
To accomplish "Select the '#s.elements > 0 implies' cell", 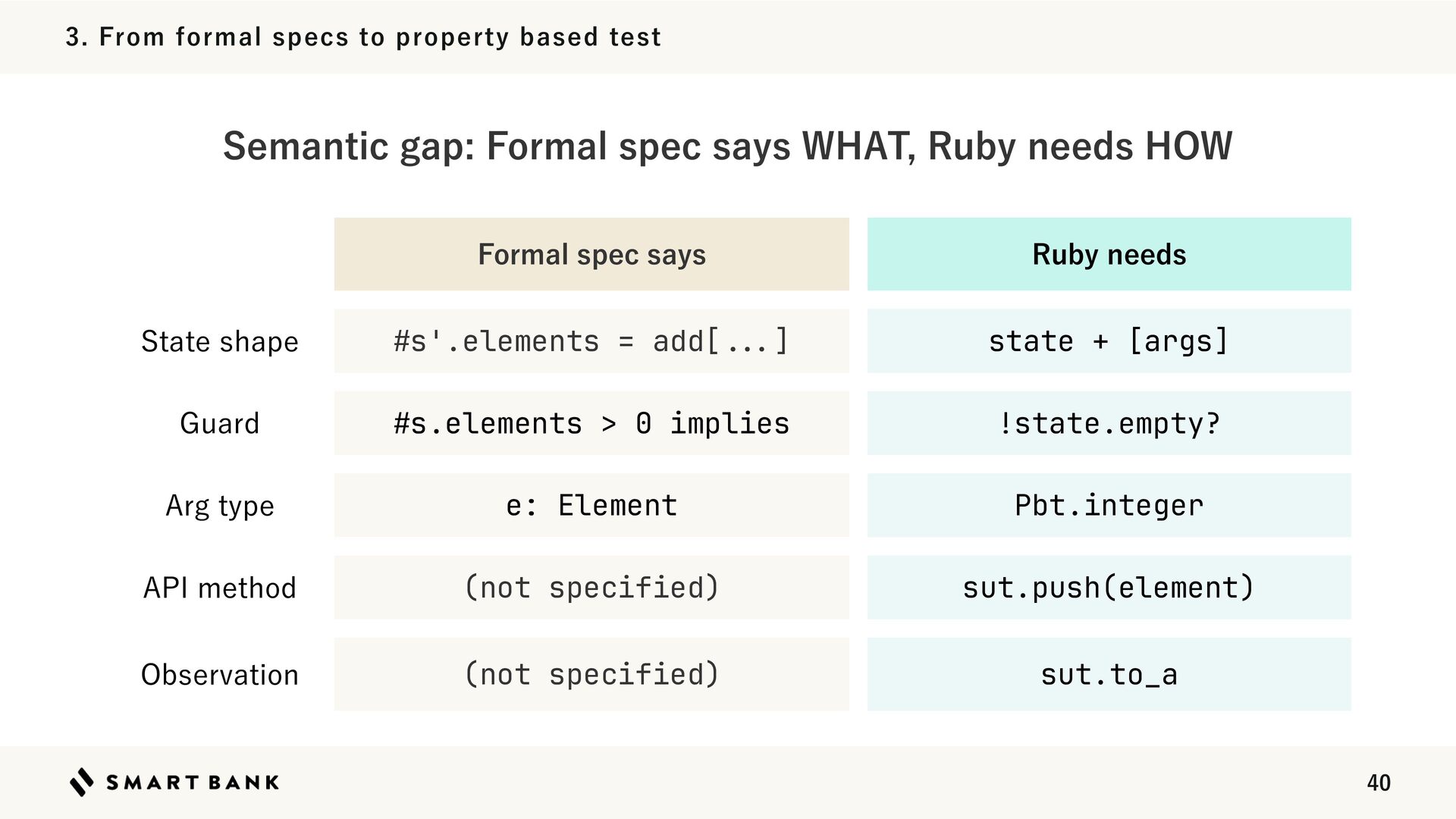I will point(591,423).
